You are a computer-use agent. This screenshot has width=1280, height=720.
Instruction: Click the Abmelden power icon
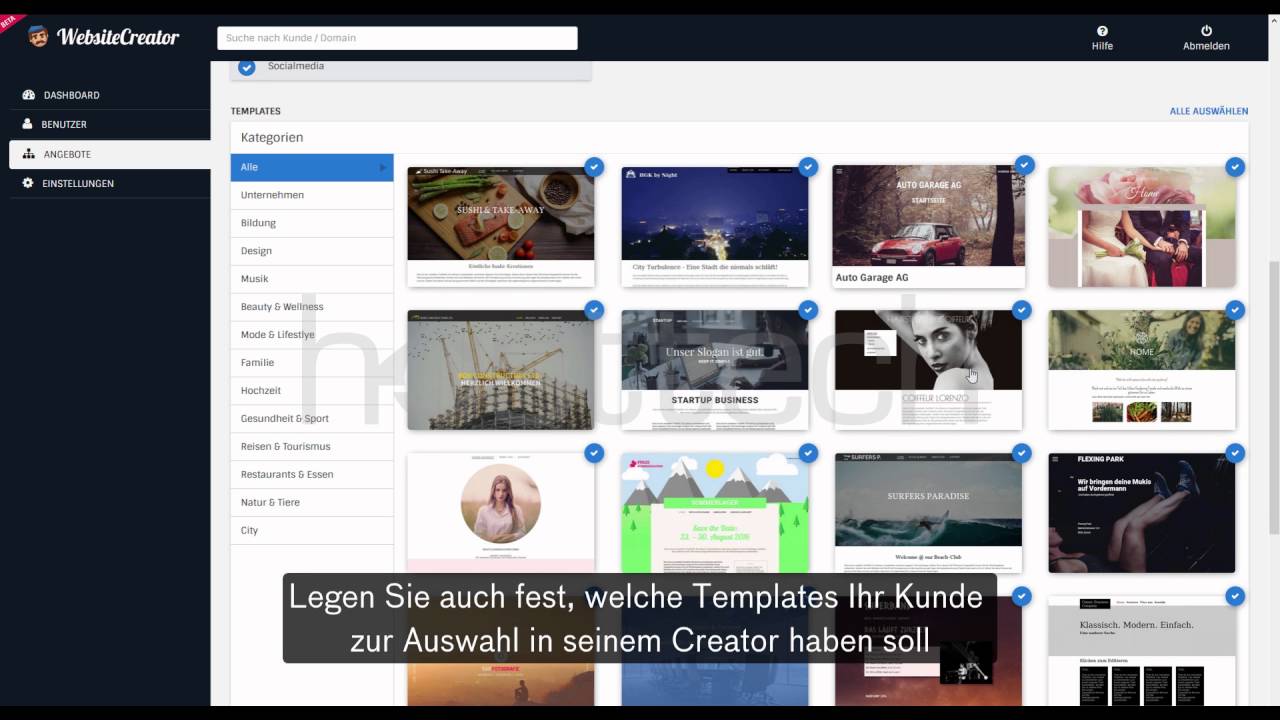click(1206, 31)
